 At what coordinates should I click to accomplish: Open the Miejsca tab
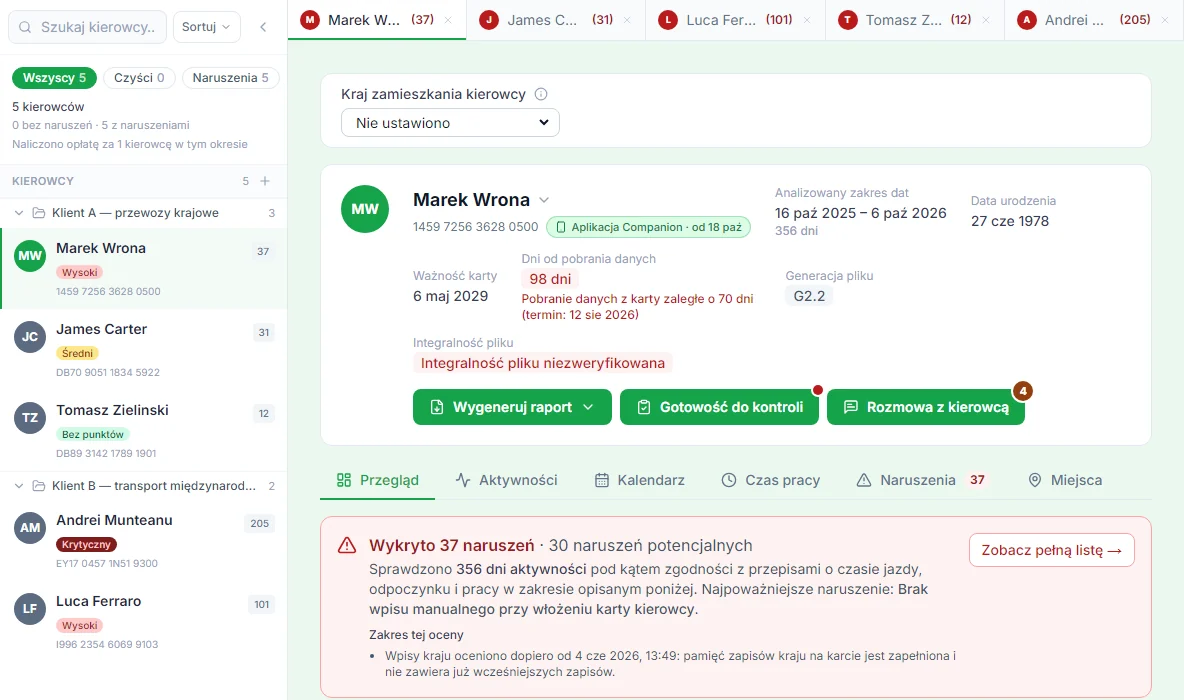click(x=1065, y=480)
